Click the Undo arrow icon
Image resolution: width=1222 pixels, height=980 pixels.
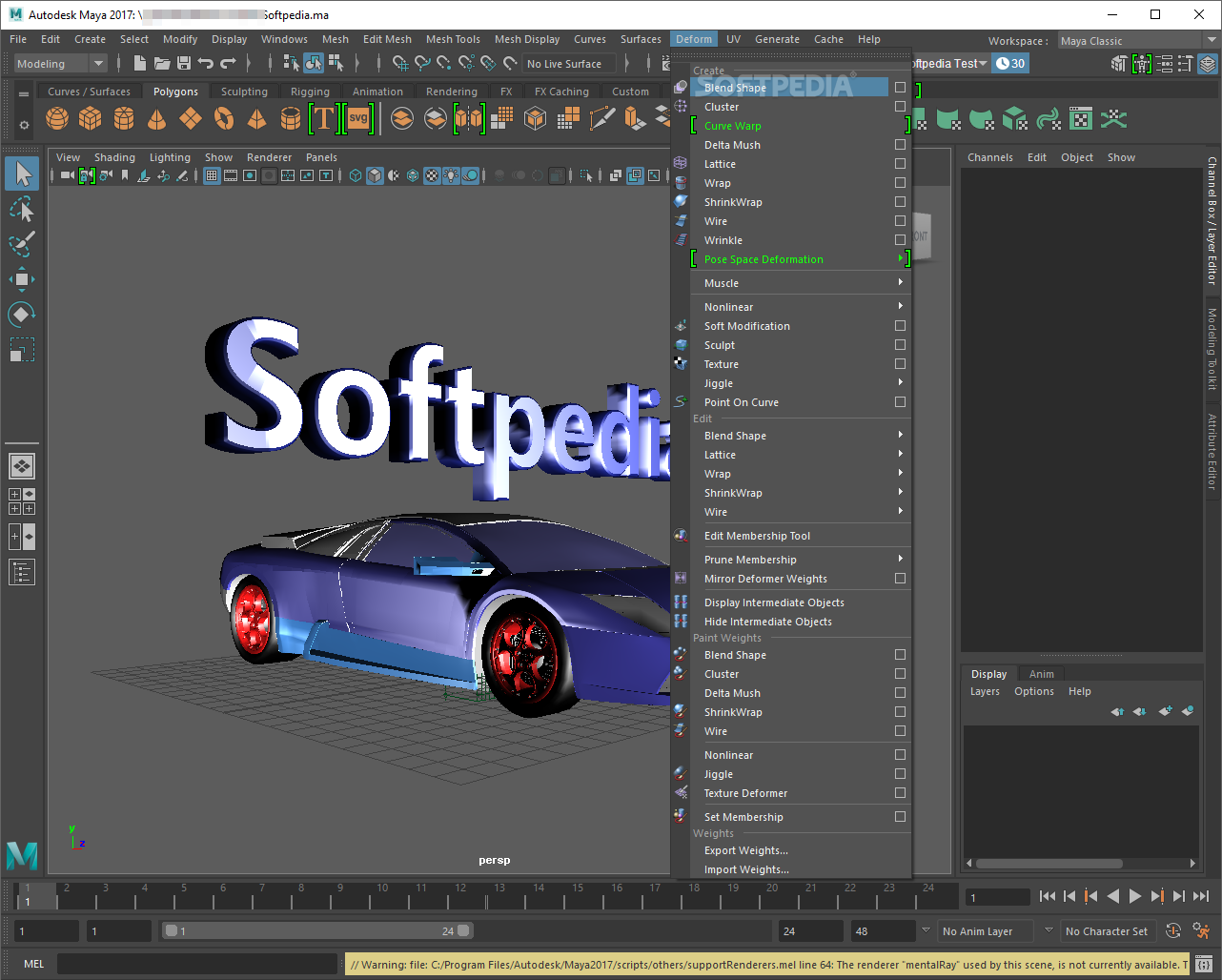(206, 64)
